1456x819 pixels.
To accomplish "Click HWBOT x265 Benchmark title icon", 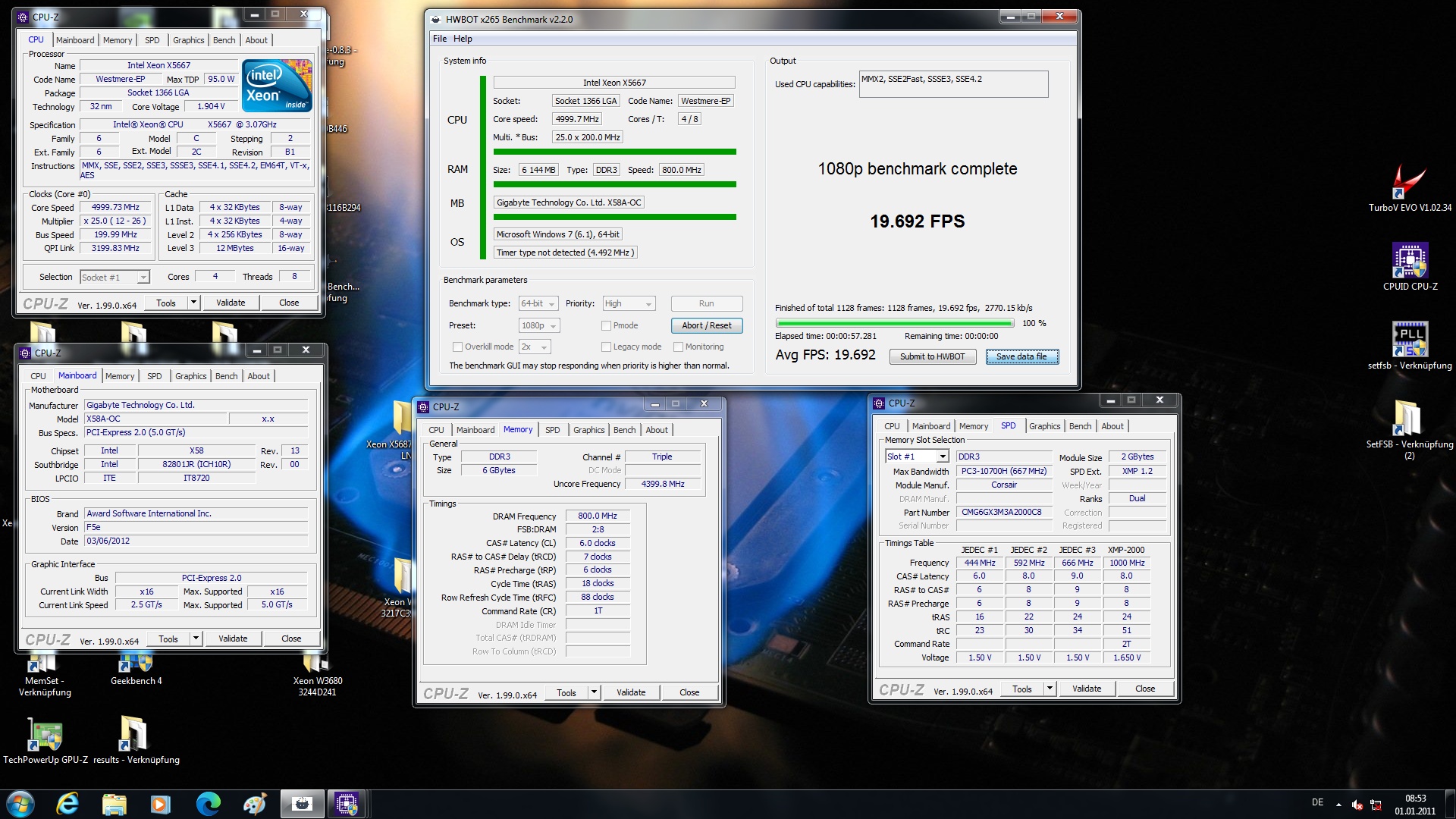I will coord(435,19).
